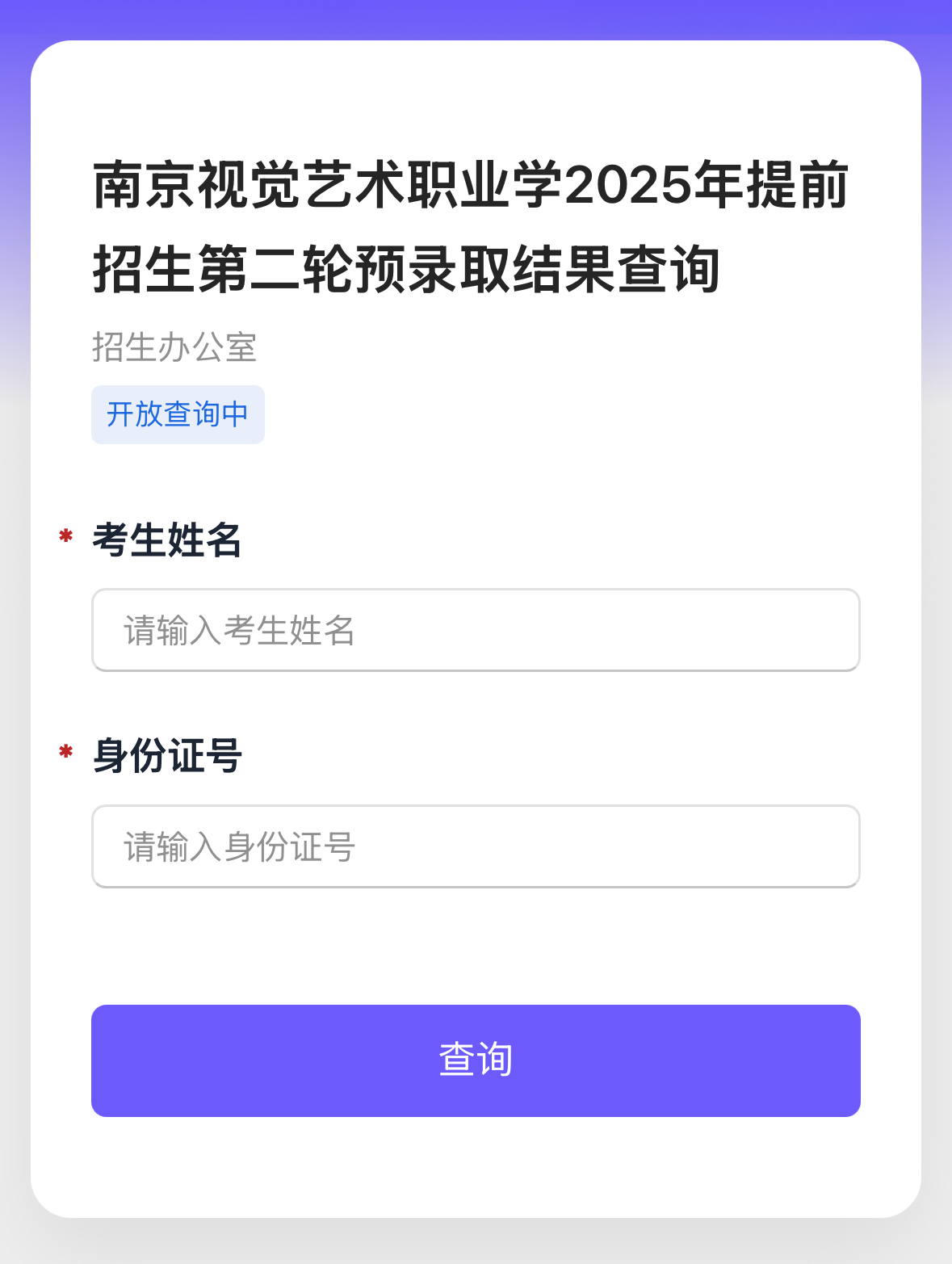Click the right end of the name input box
952x1264 pixels.
click(832, 630)
